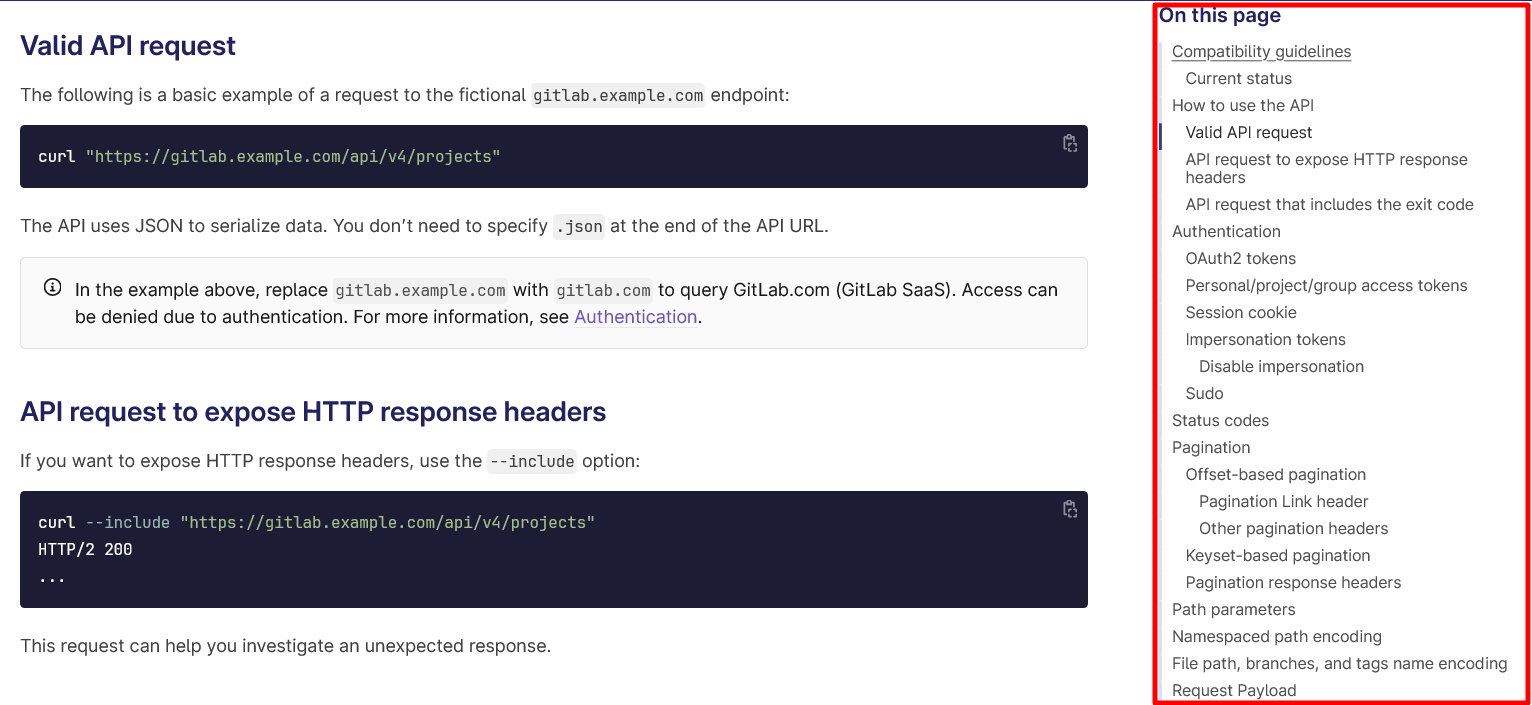
Task: Select Valid API request in the sidebar
Action: [1248, 132]
